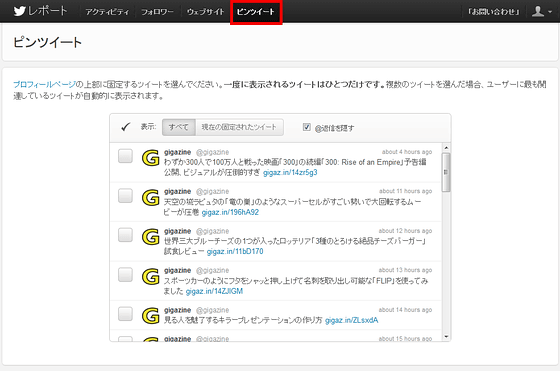Click the checkmark icon in the filter bar
This screenshot has width=560, height=371.
[125, 127]
